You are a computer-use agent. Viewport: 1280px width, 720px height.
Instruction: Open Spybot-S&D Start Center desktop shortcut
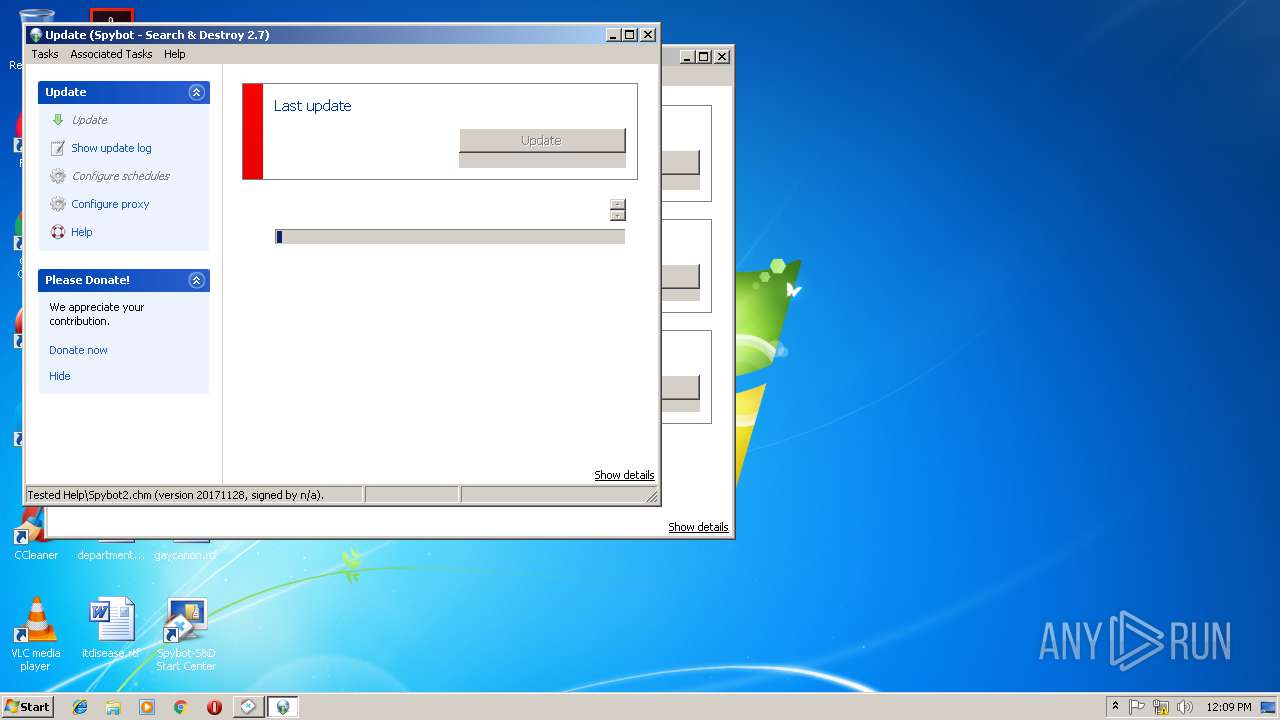(x=186, y=633)
